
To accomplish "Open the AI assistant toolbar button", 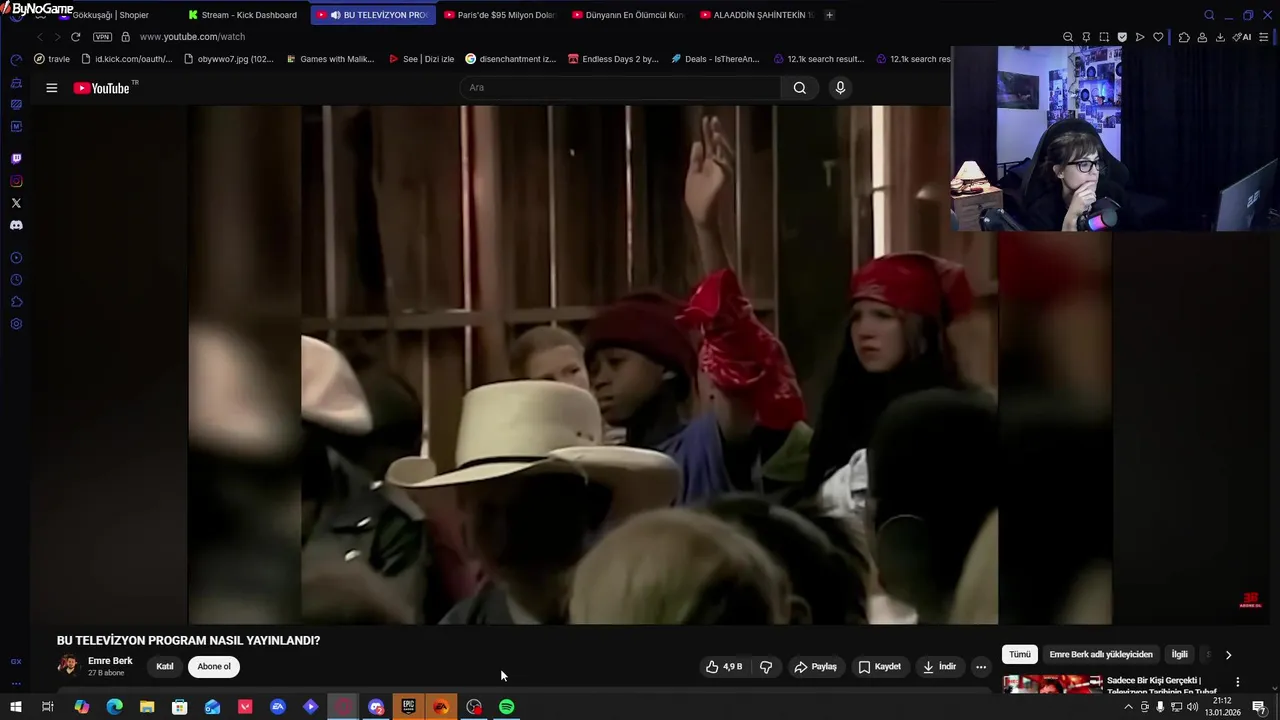I will [1242, 37].
